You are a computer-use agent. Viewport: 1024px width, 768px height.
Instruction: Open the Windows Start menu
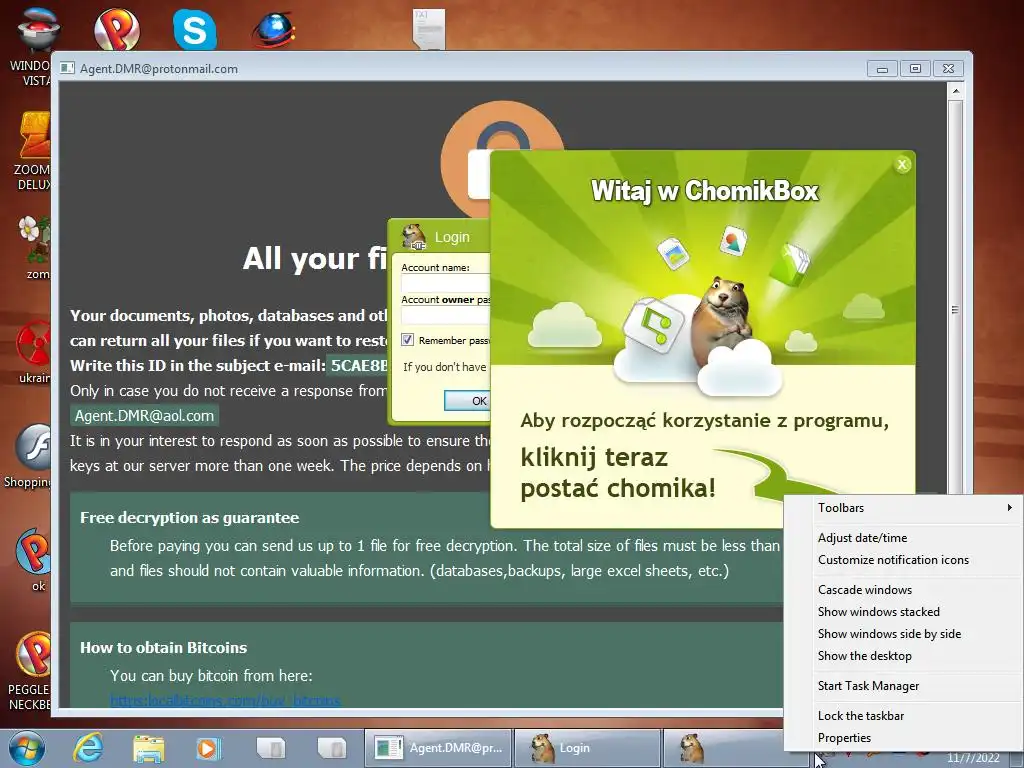27,748
